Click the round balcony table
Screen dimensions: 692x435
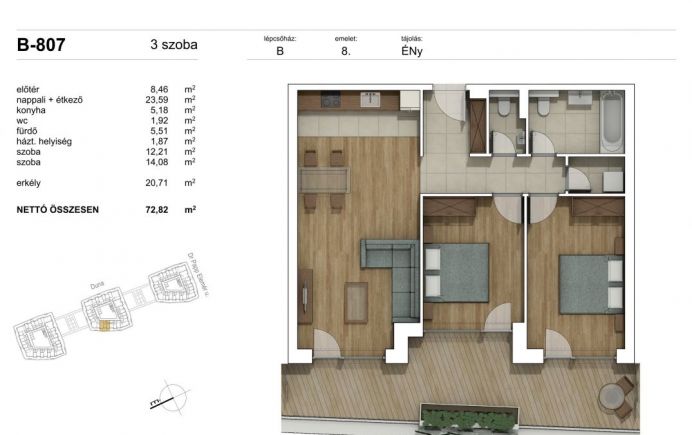click(x=612, y=397)
